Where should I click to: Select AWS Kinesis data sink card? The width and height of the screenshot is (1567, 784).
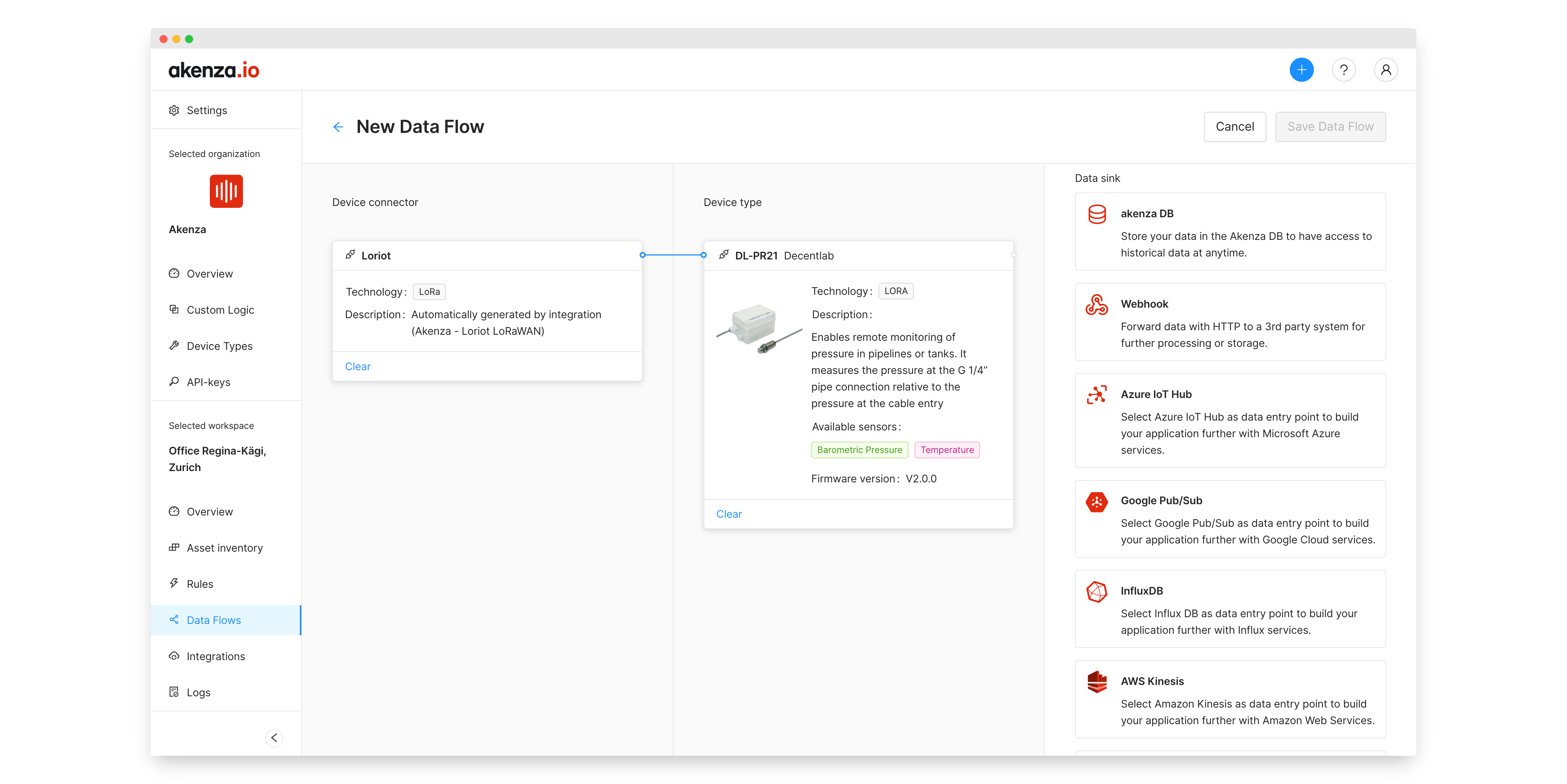click(1230, 699)
